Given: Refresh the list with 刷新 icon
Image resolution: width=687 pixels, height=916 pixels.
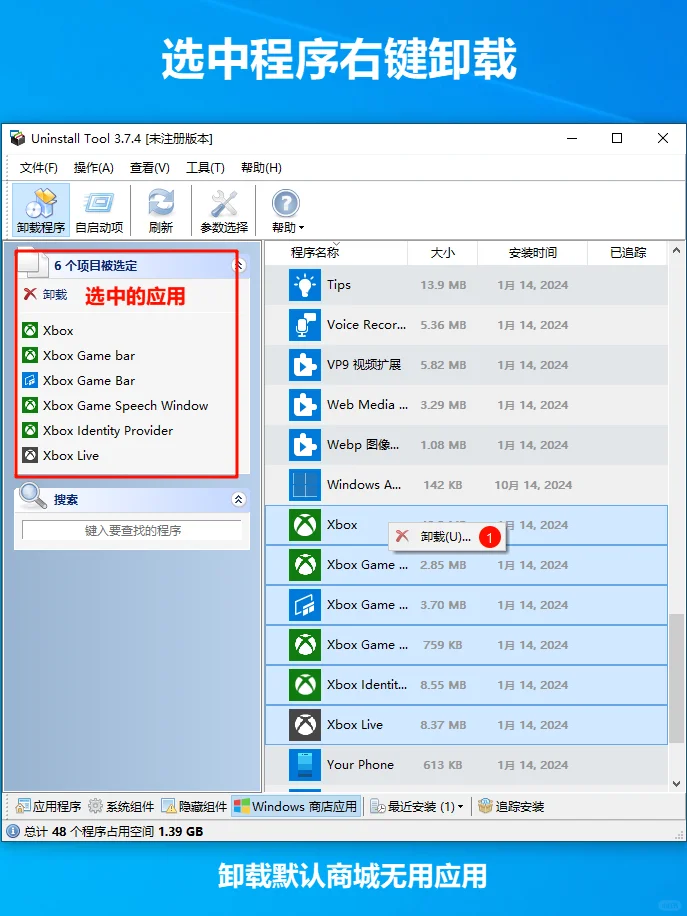Looking at the screenshot, I should (161, 209).
